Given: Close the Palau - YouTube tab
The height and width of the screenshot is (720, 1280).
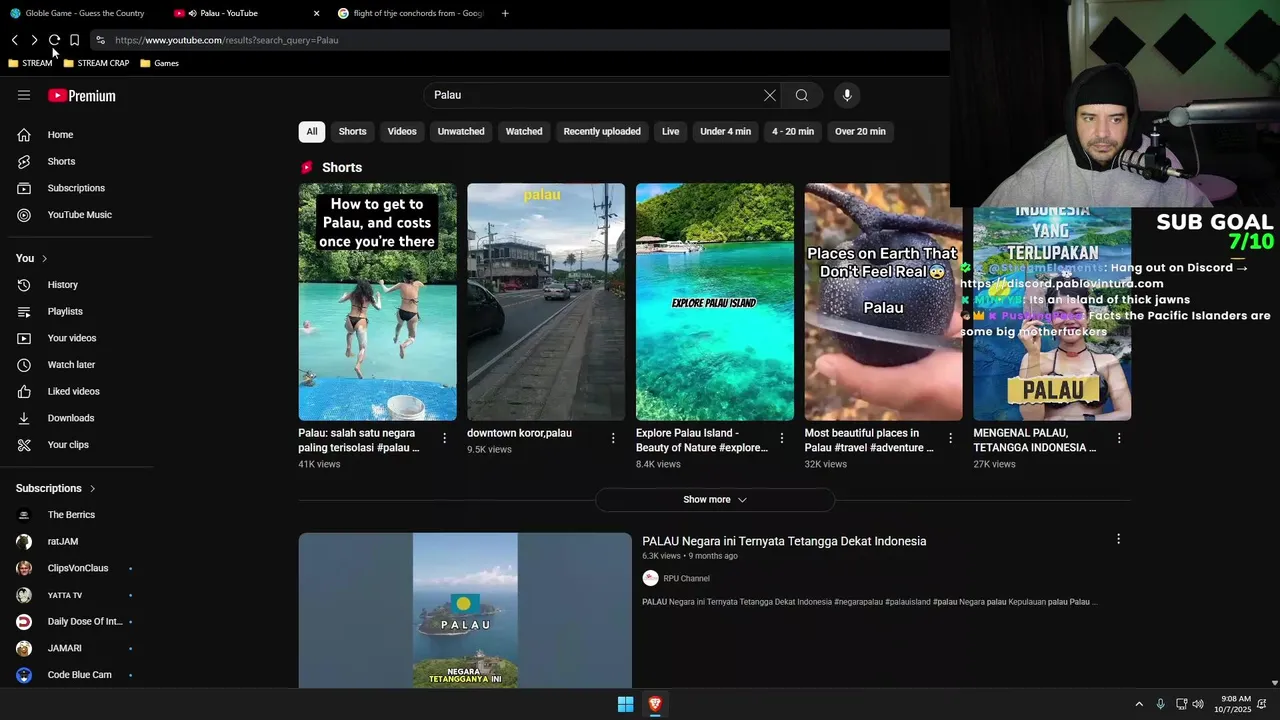Looking at the screenshot, I should [x=317, y=13].
